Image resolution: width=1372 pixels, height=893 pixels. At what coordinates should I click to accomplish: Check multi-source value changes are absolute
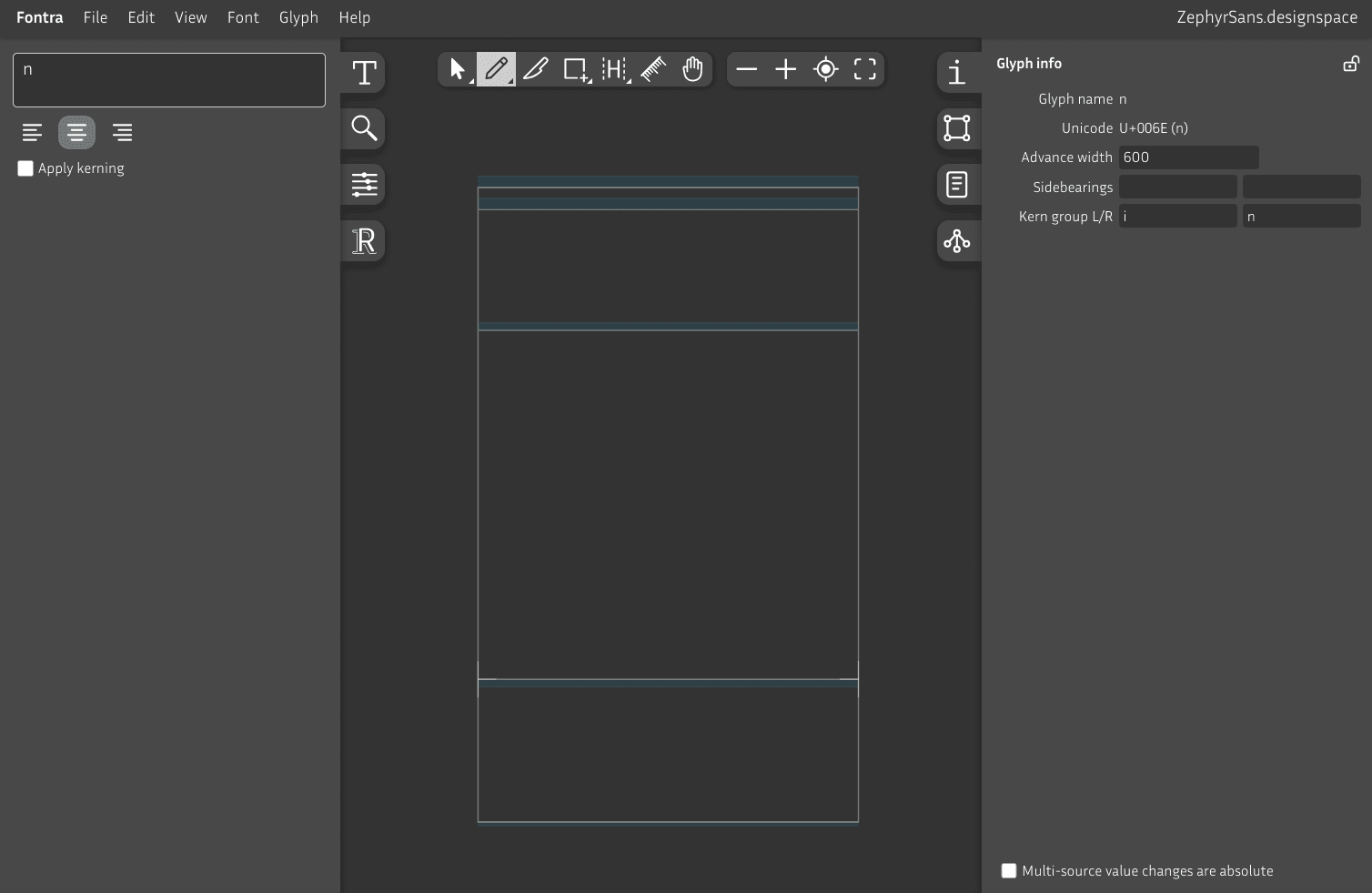pyautogui.click(x=1008, y=870)
